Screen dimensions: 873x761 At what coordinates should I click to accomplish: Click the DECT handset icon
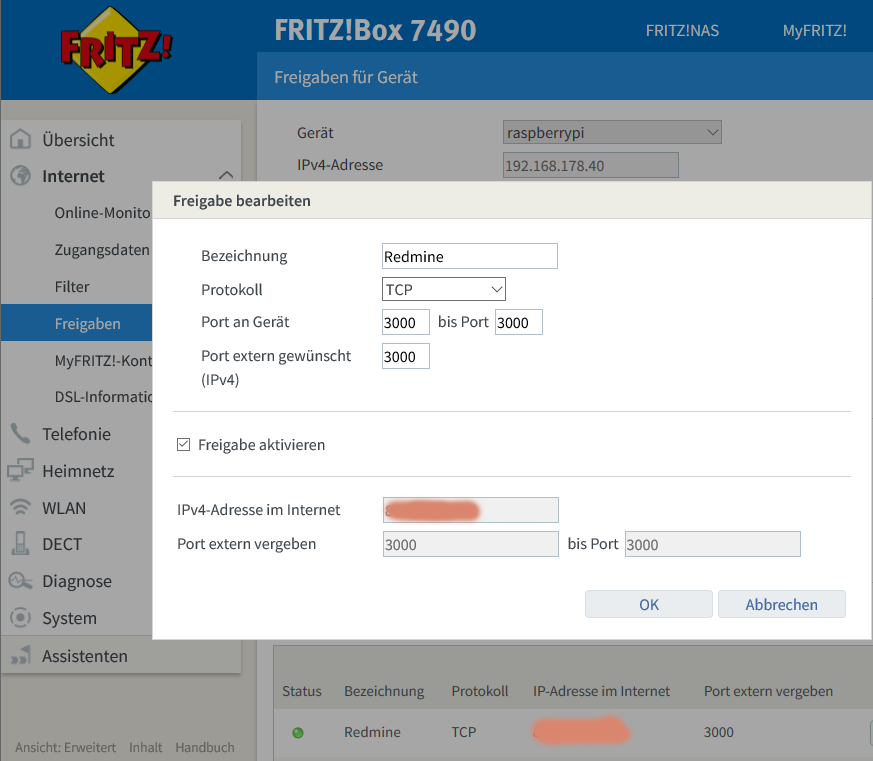point(20,544)
